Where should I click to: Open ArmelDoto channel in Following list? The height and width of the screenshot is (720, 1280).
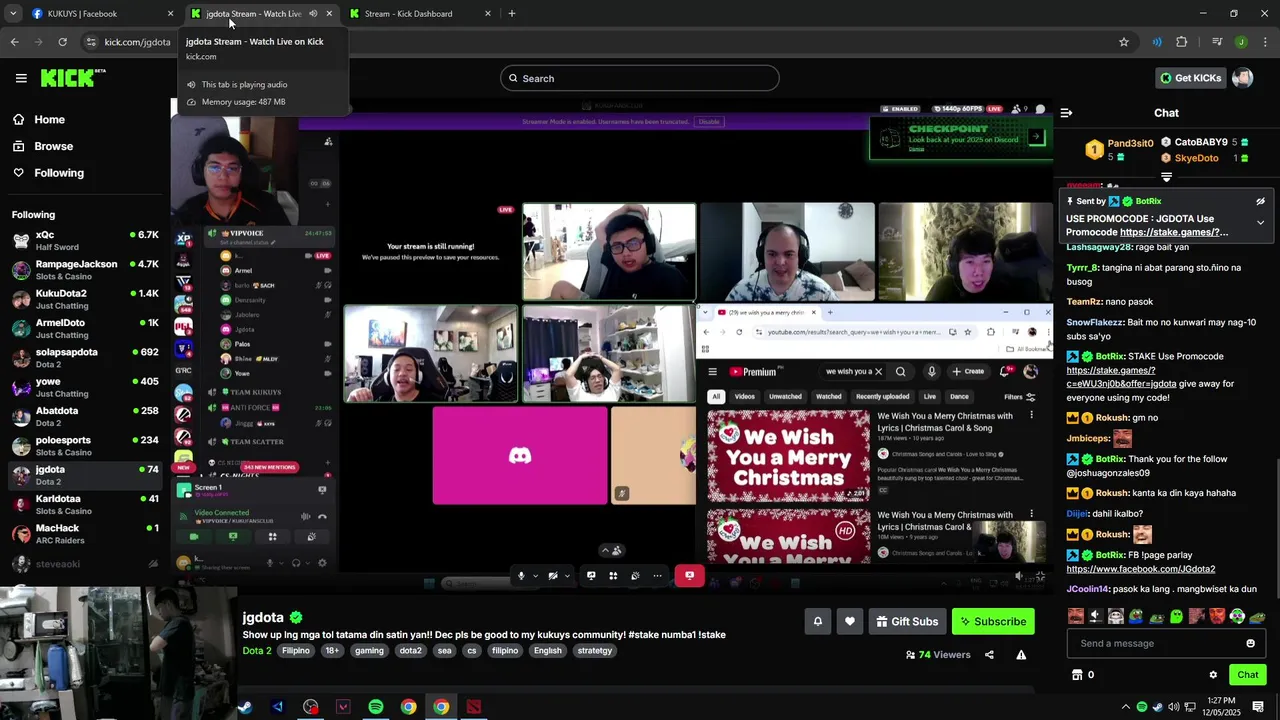(x=85, y=328)
